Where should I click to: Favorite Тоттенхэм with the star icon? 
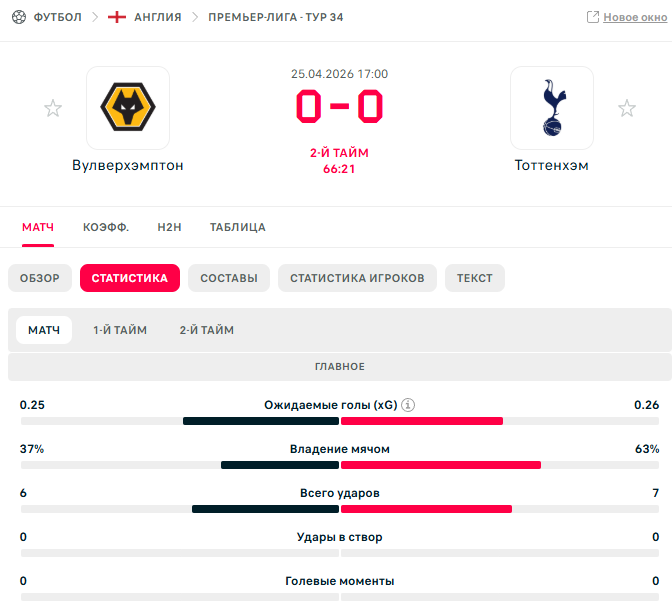[x=627, y=108]
